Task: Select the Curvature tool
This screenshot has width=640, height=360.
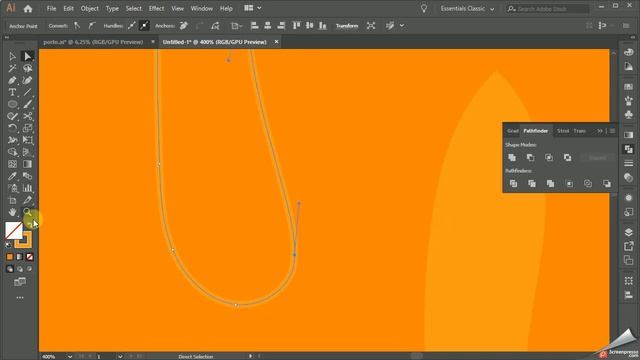Action: (27, 80)
